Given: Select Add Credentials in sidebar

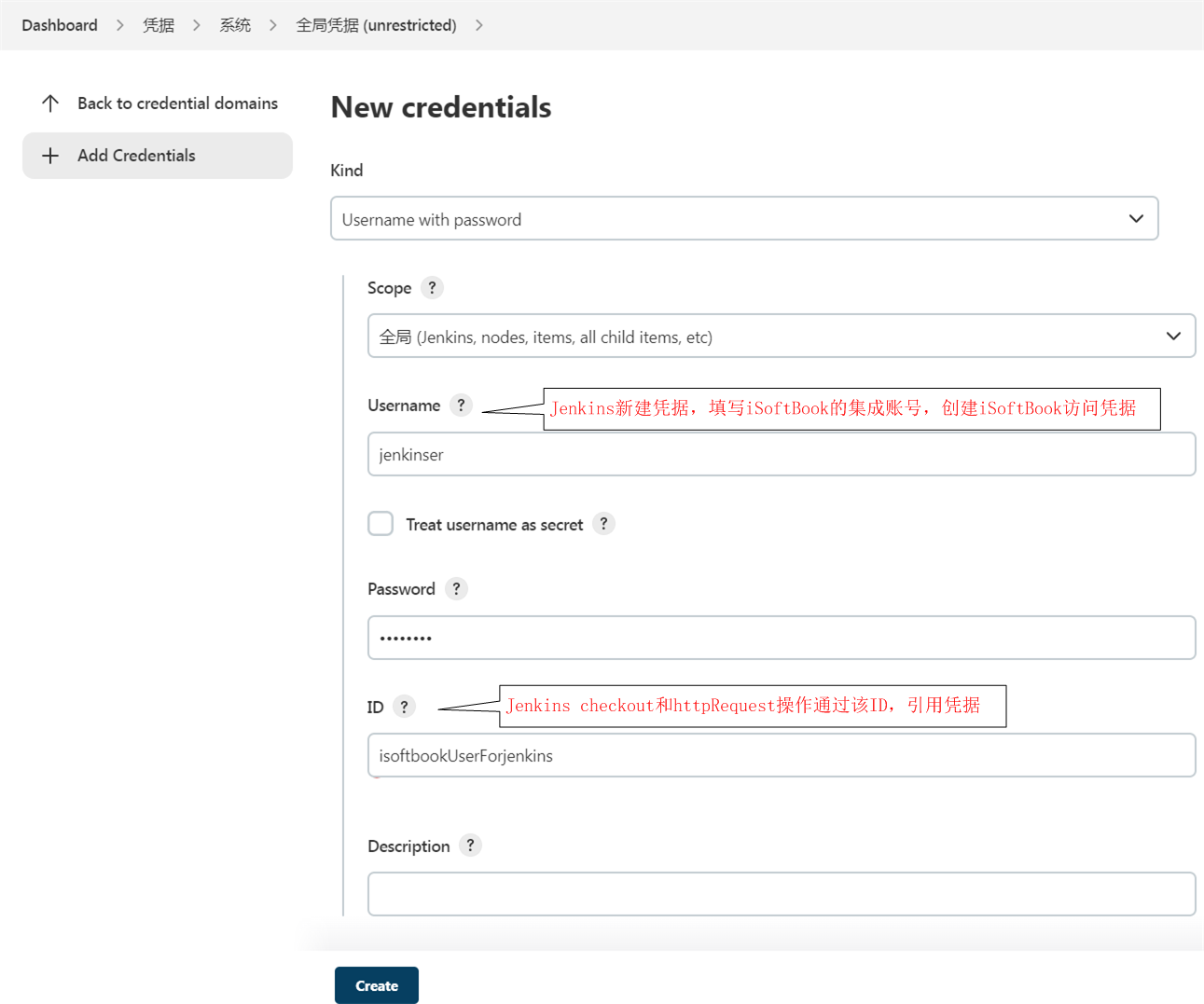Looking at the screenshot, I should point(158,156).
